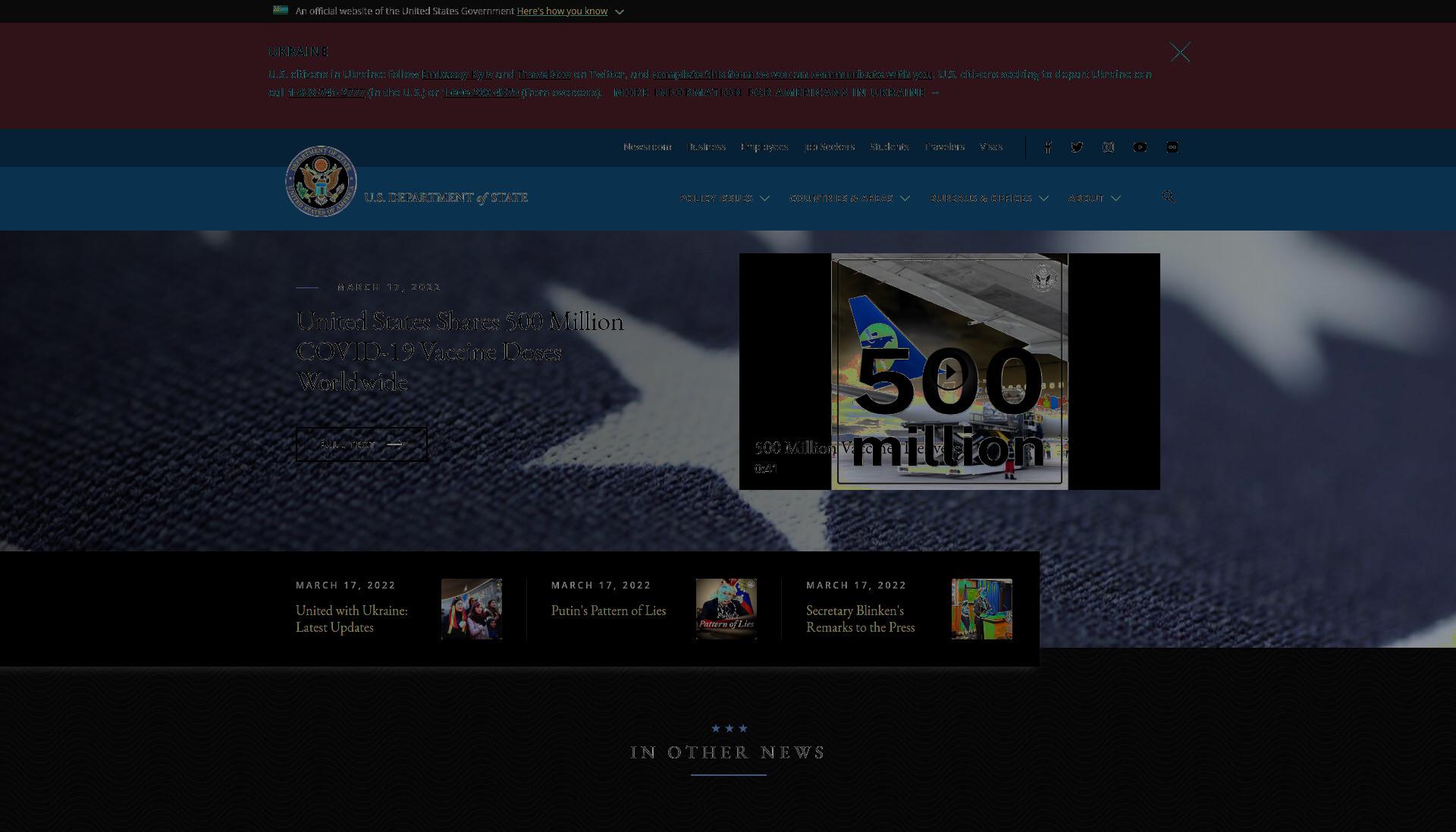Click the search magnifier icon

pyautogui.click(x=1168, y=196)
